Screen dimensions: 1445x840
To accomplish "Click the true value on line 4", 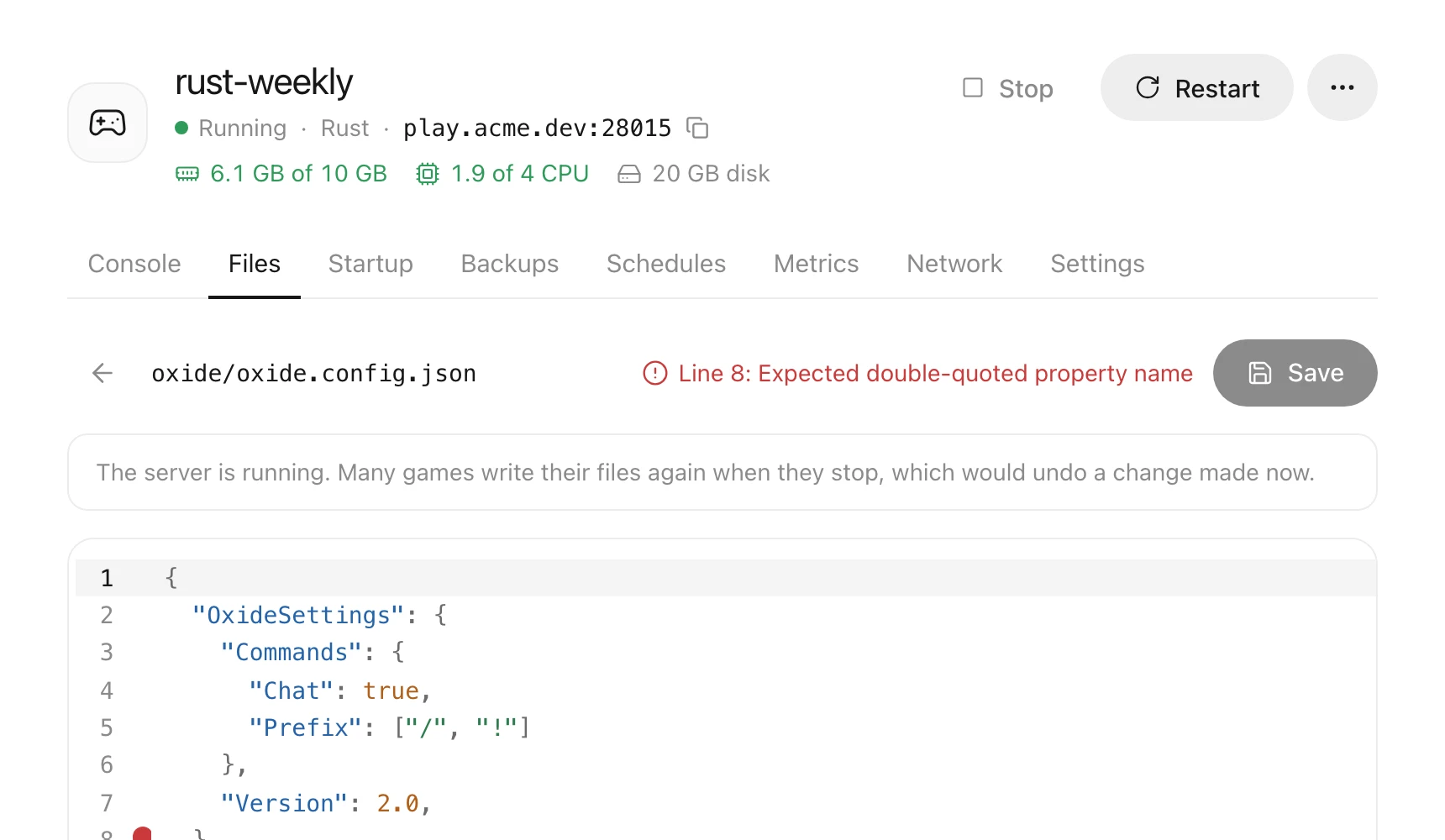I will (391, 690).
